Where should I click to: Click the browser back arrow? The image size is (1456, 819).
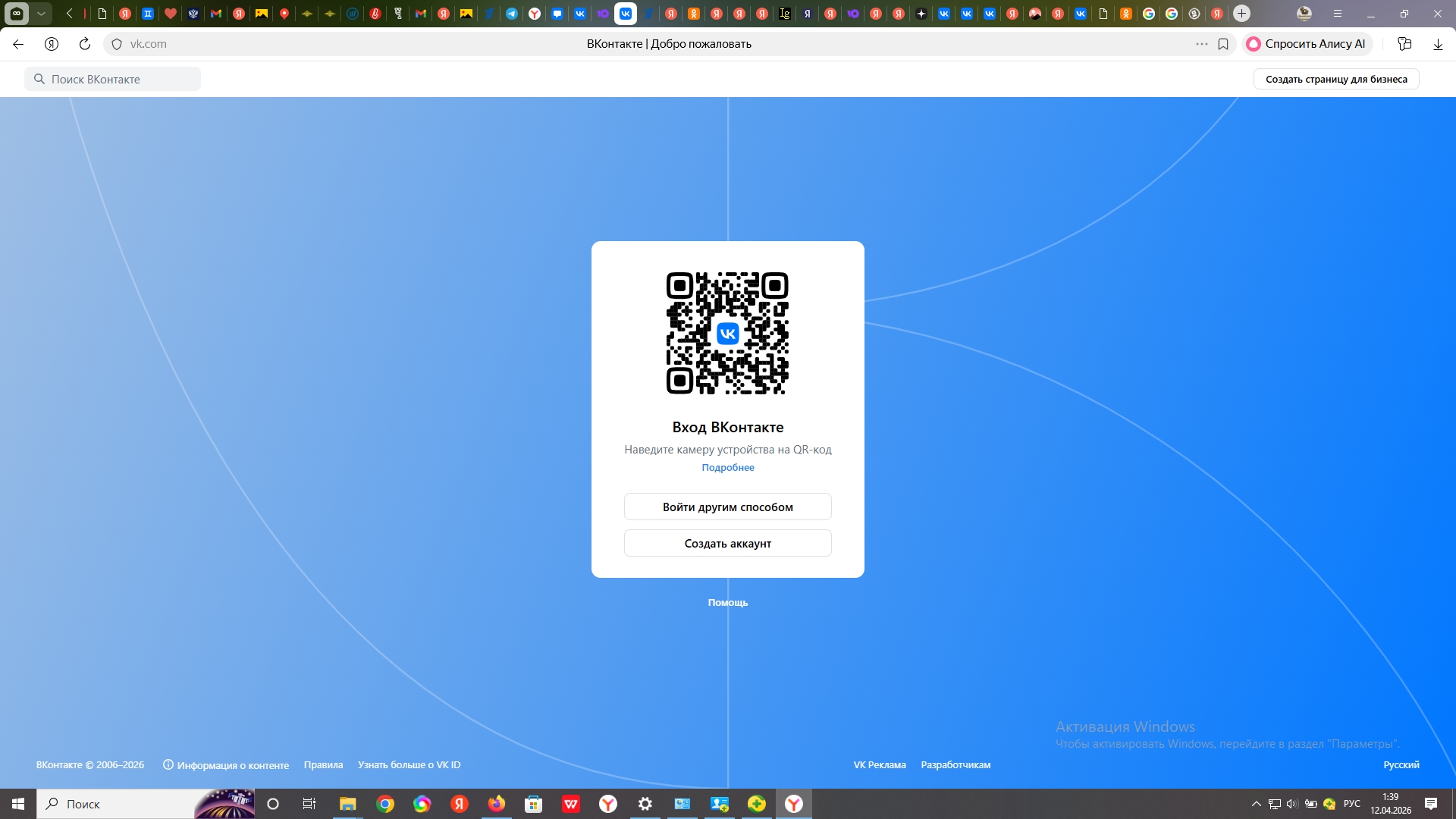tap(18, 44)
